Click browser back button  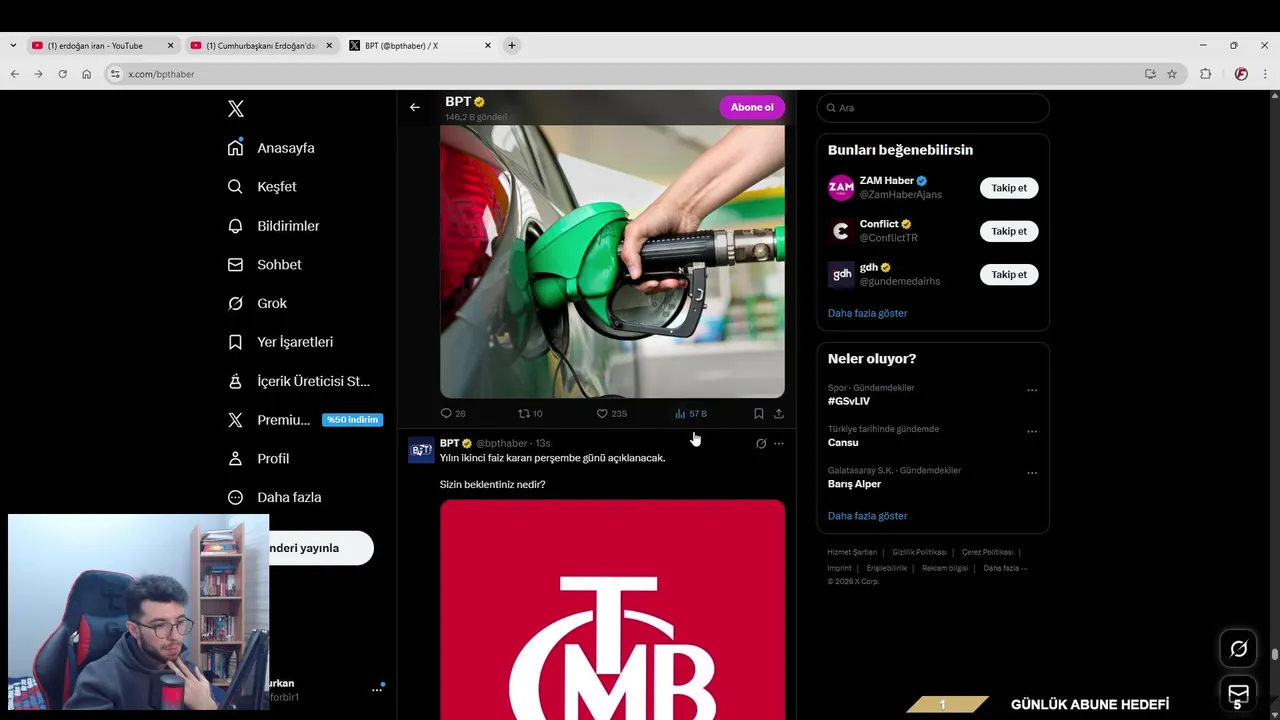14,74
